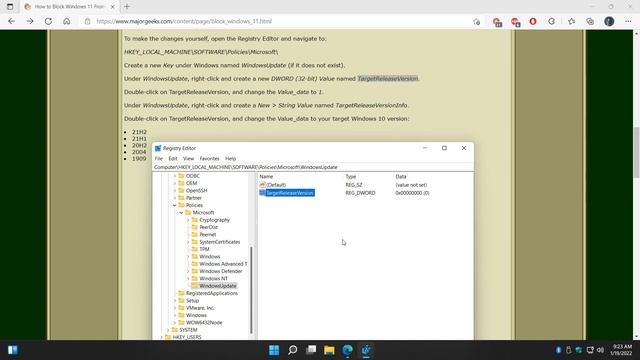The image size is (640, 360).
Task: Close the Registry Editor window
Action: coord(464,148)
